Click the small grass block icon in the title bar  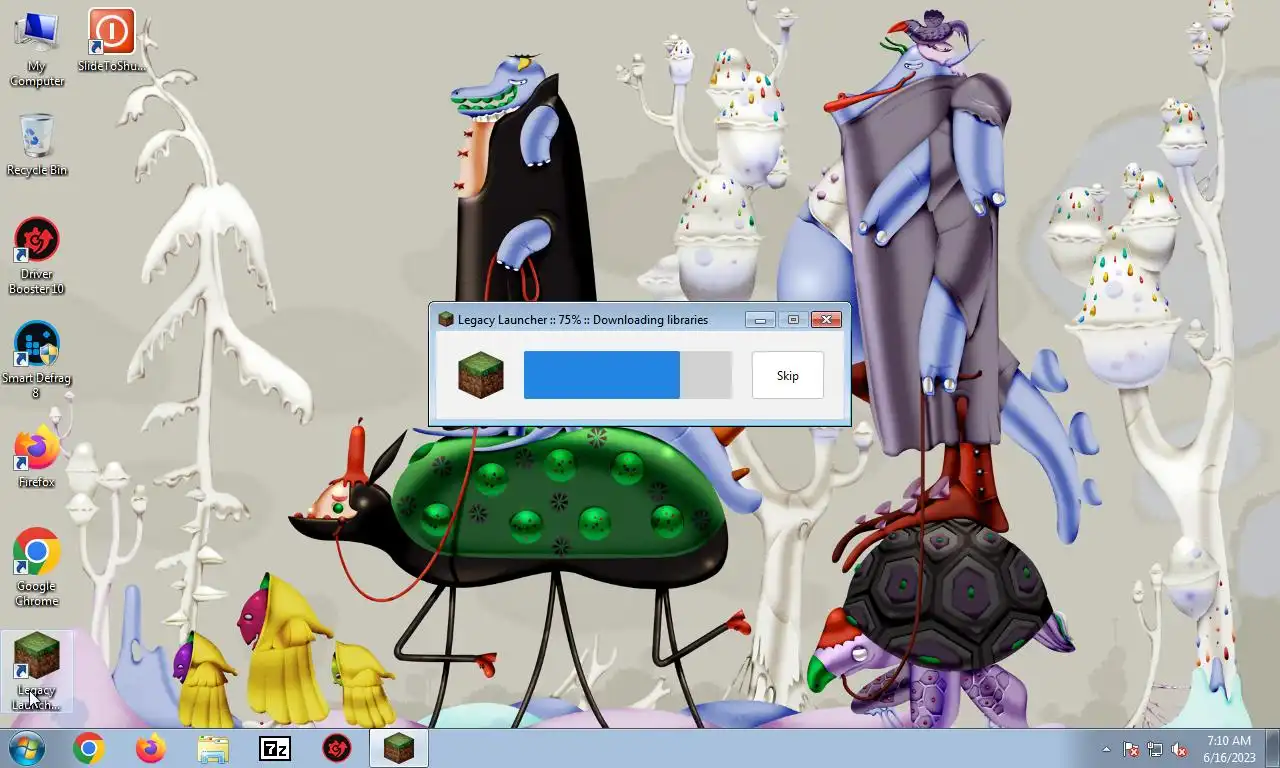coord(446,320)
